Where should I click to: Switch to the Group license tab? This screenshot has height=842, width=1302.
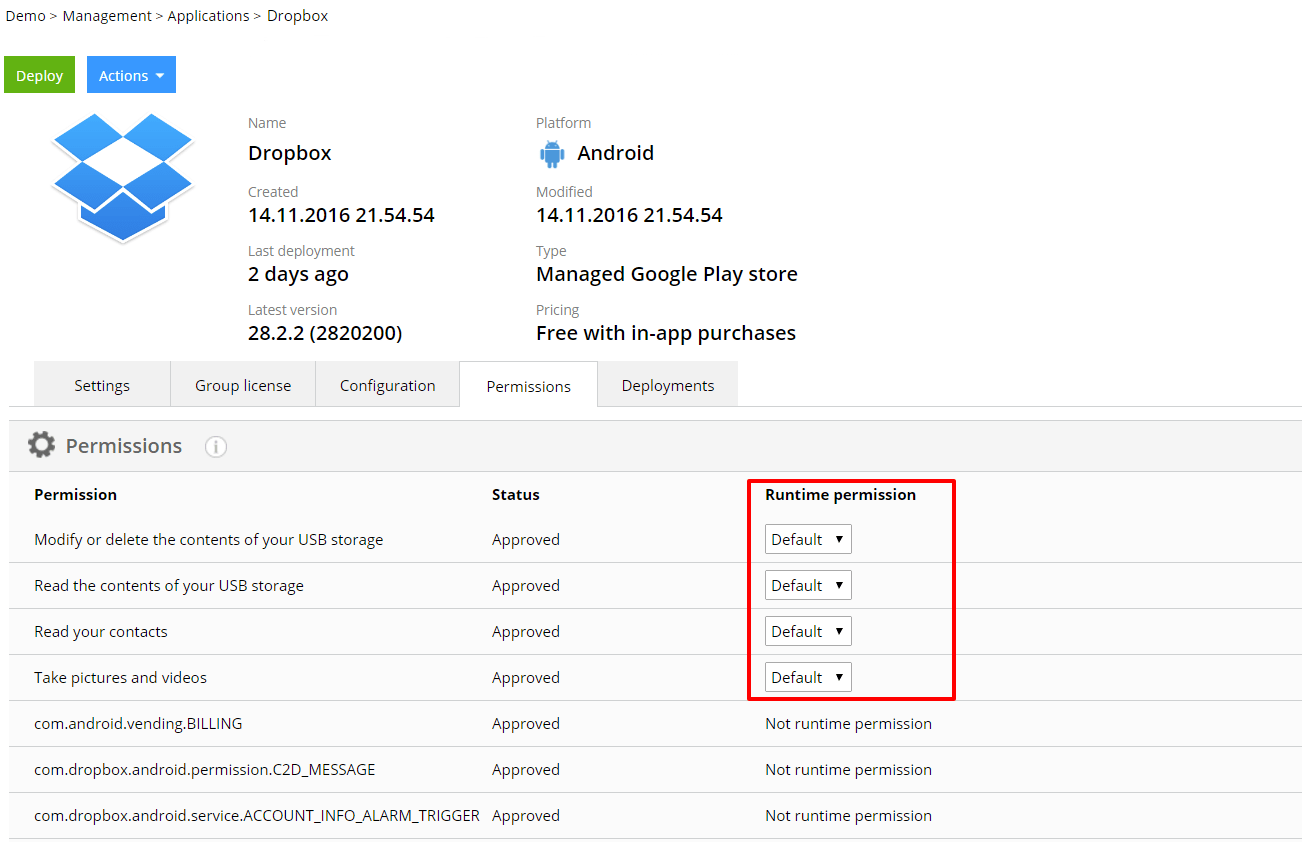[243, 385]
